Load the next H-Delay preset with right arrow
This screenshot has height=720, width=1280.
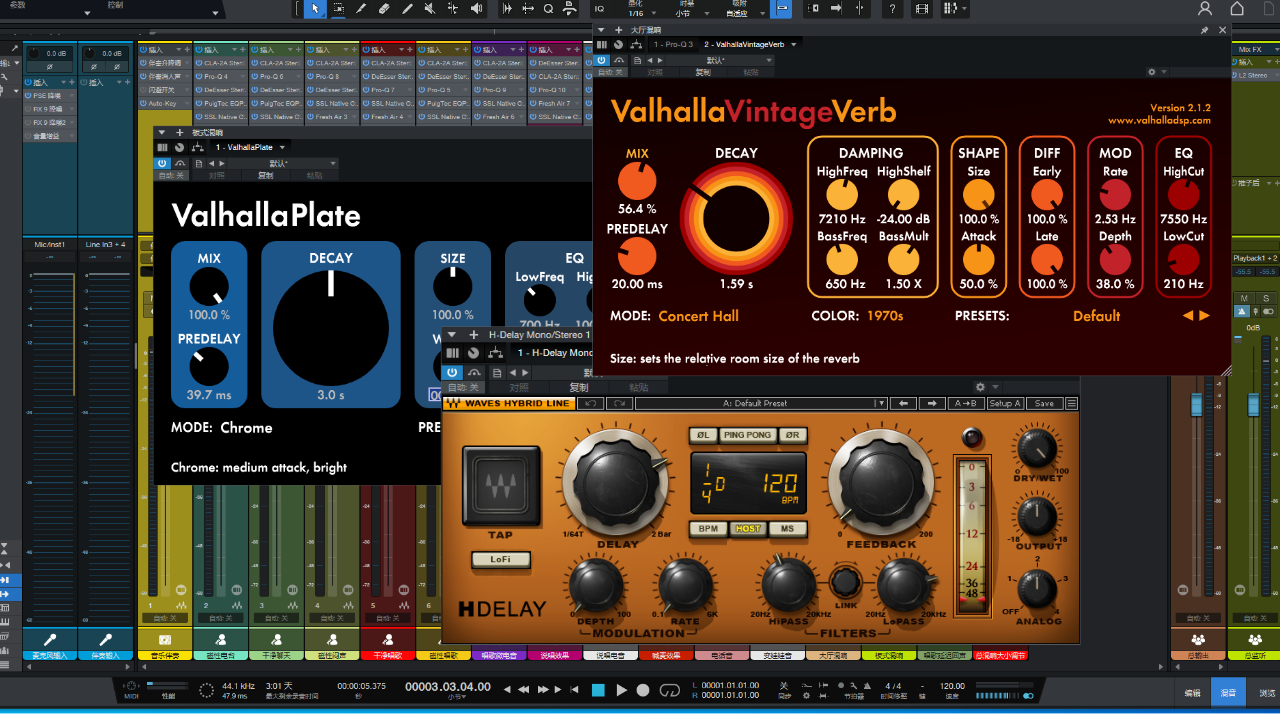[932, 403]
